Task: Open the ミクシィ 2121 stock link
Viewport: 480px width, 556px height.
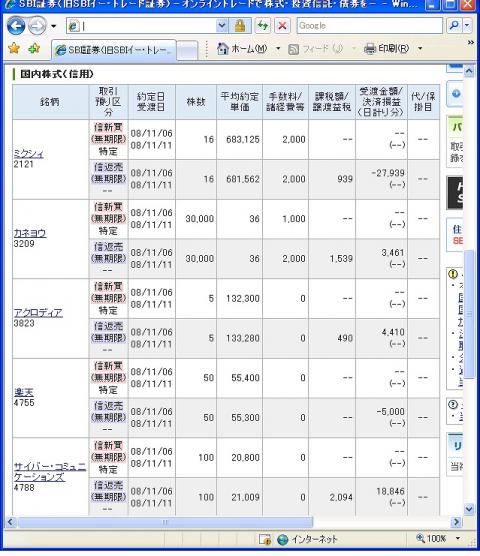Action: tap(28, 154)
